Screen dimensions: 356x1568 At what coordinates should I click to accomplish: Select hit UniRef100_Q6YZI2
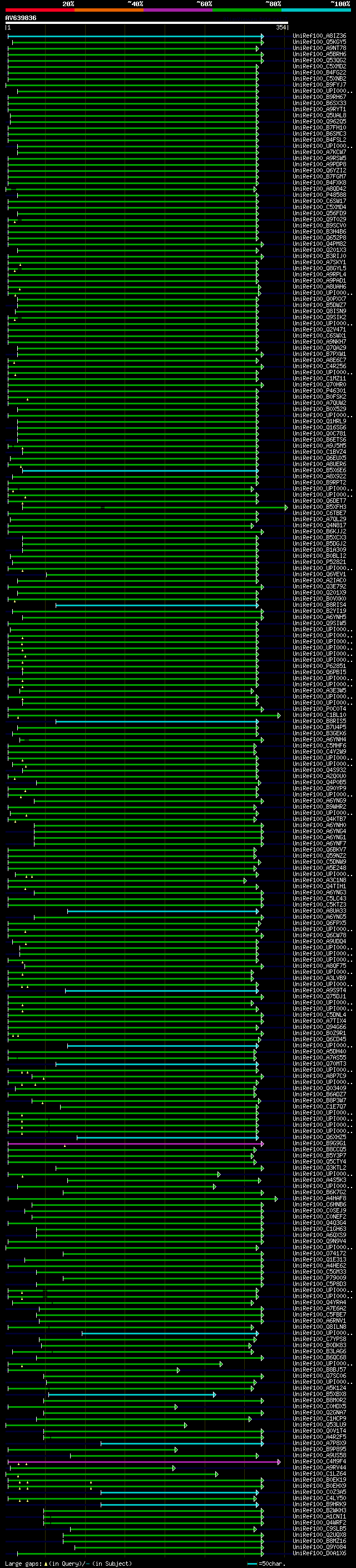(x=319, y=170)
